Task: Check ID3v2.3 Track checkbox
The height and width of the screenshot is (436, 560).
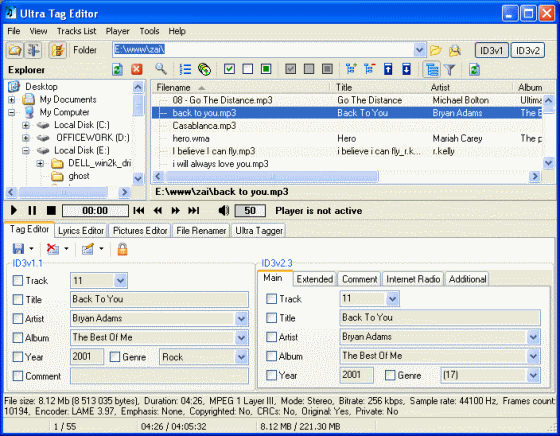Action: (271, 299)
